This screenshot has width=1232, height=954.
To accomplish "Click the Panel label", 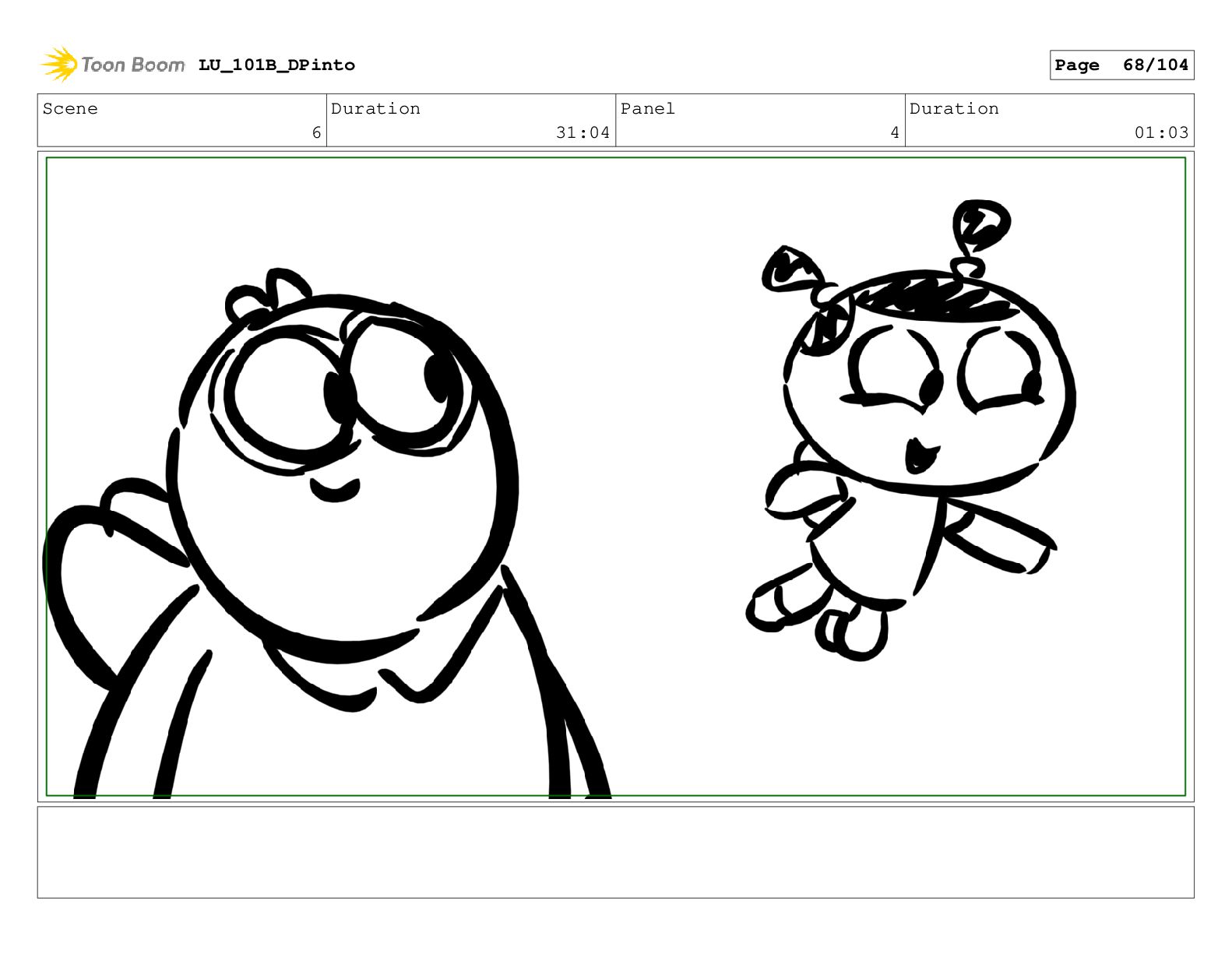I will coord(648,109).
